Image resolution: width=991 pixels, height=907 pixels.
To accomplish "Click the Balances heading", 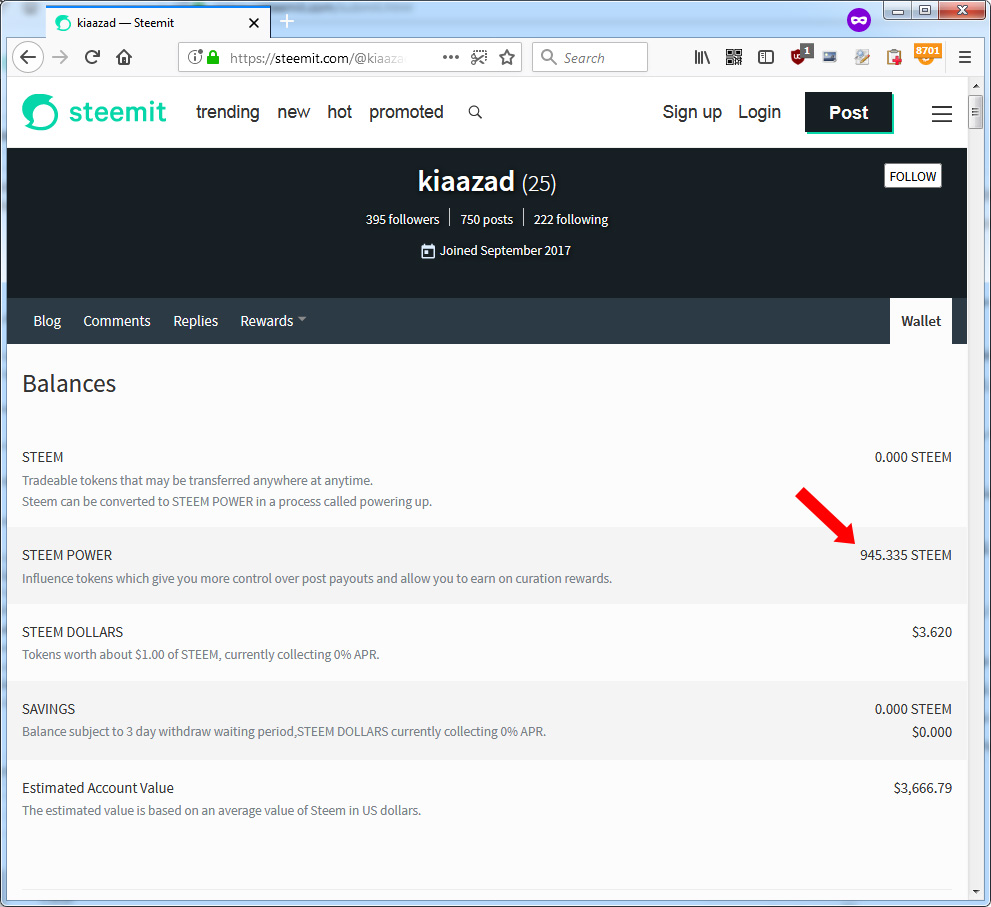I will (x=69, y=384).
